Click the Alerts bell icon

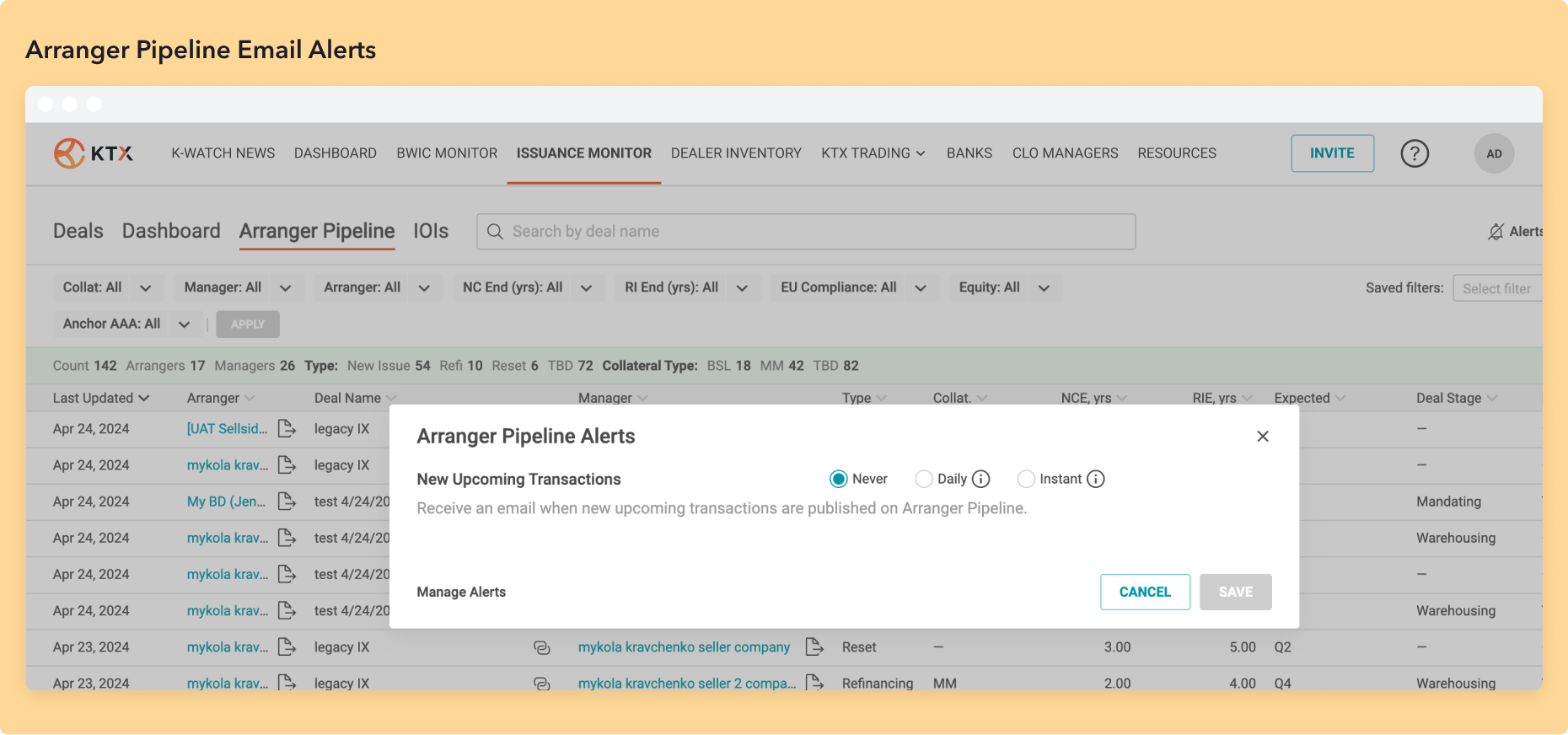click(1496, 232)
